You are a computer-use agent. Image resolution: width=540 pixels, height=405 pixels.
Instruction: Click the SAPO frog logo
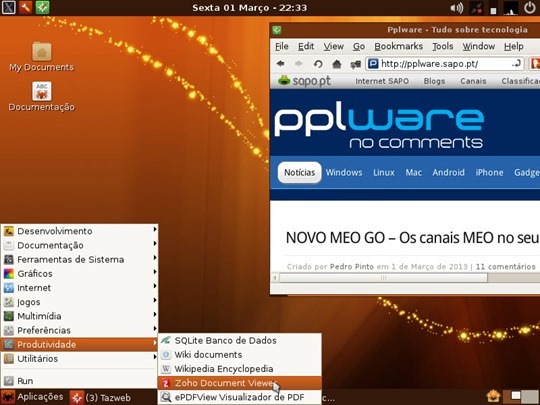284,81
